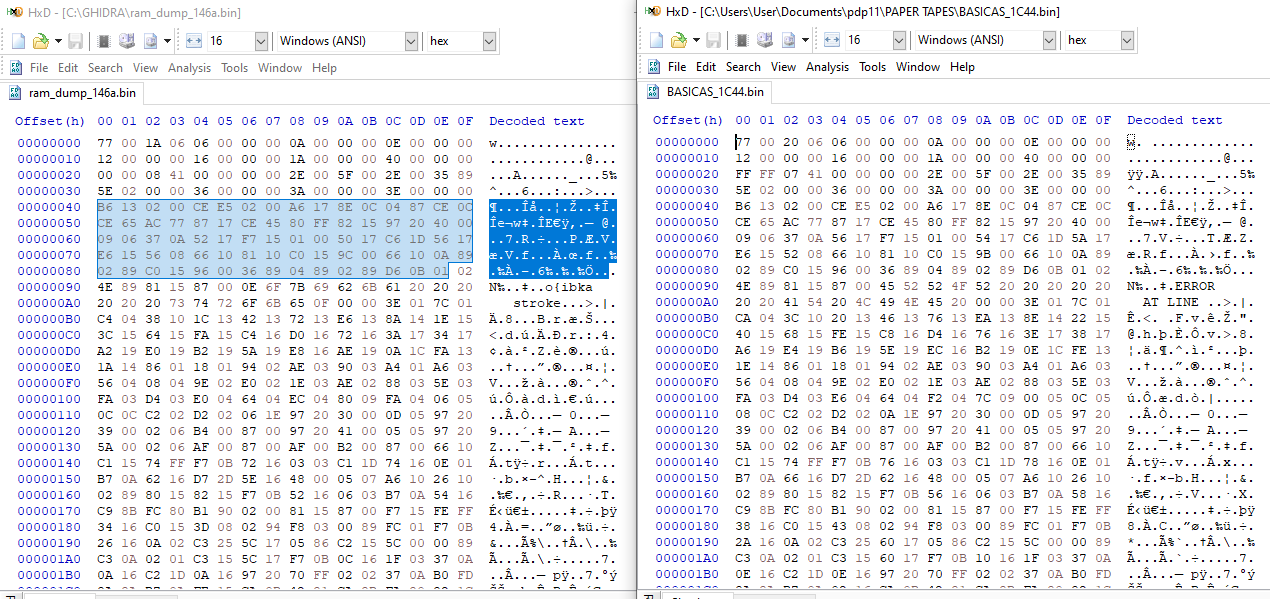Click the Save floppy icon in BASICAS_1C44 window
Viewport: 1270px width, 599px height.
(x=714, y=40)
